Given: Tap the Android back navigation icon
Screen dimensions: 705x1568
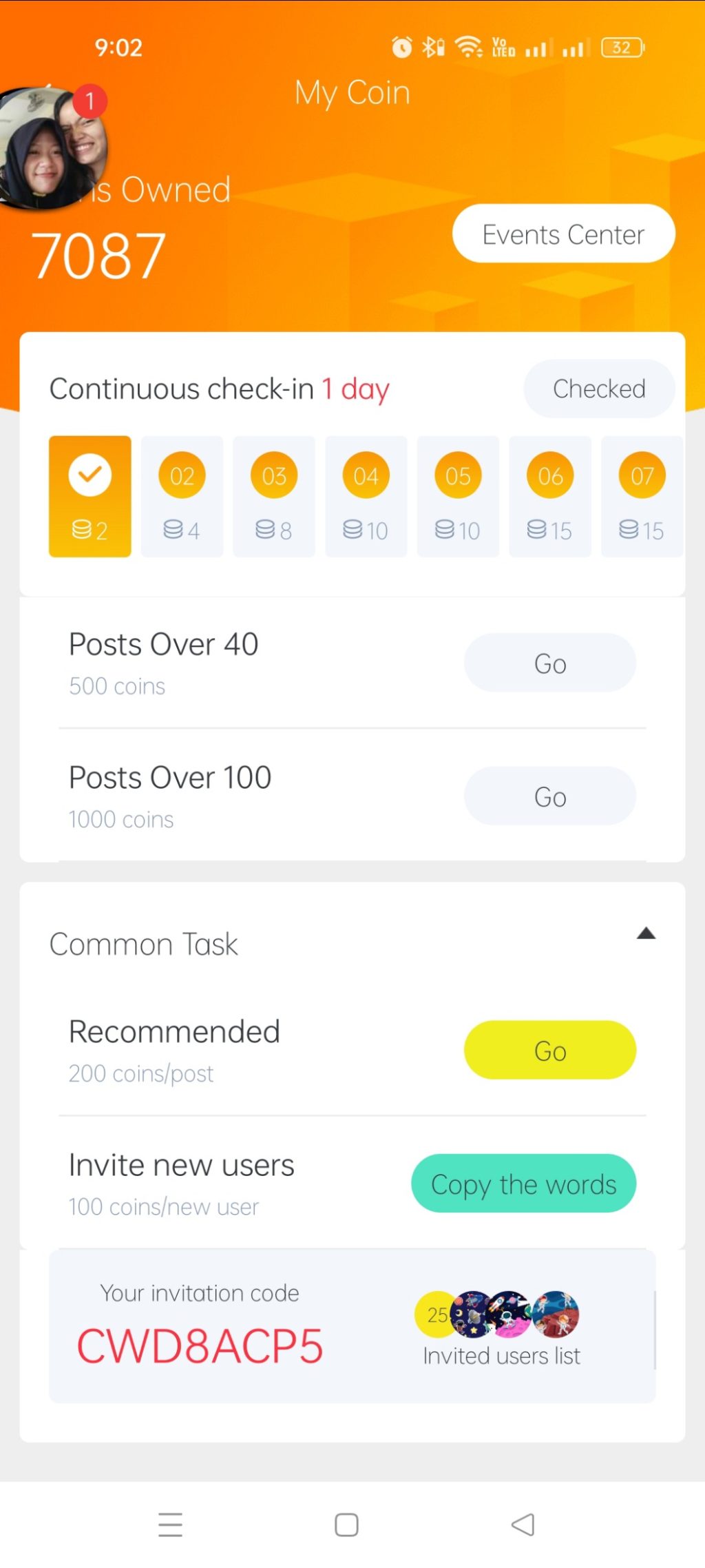Looking at the screenshot, I should tap(523, 1525).
